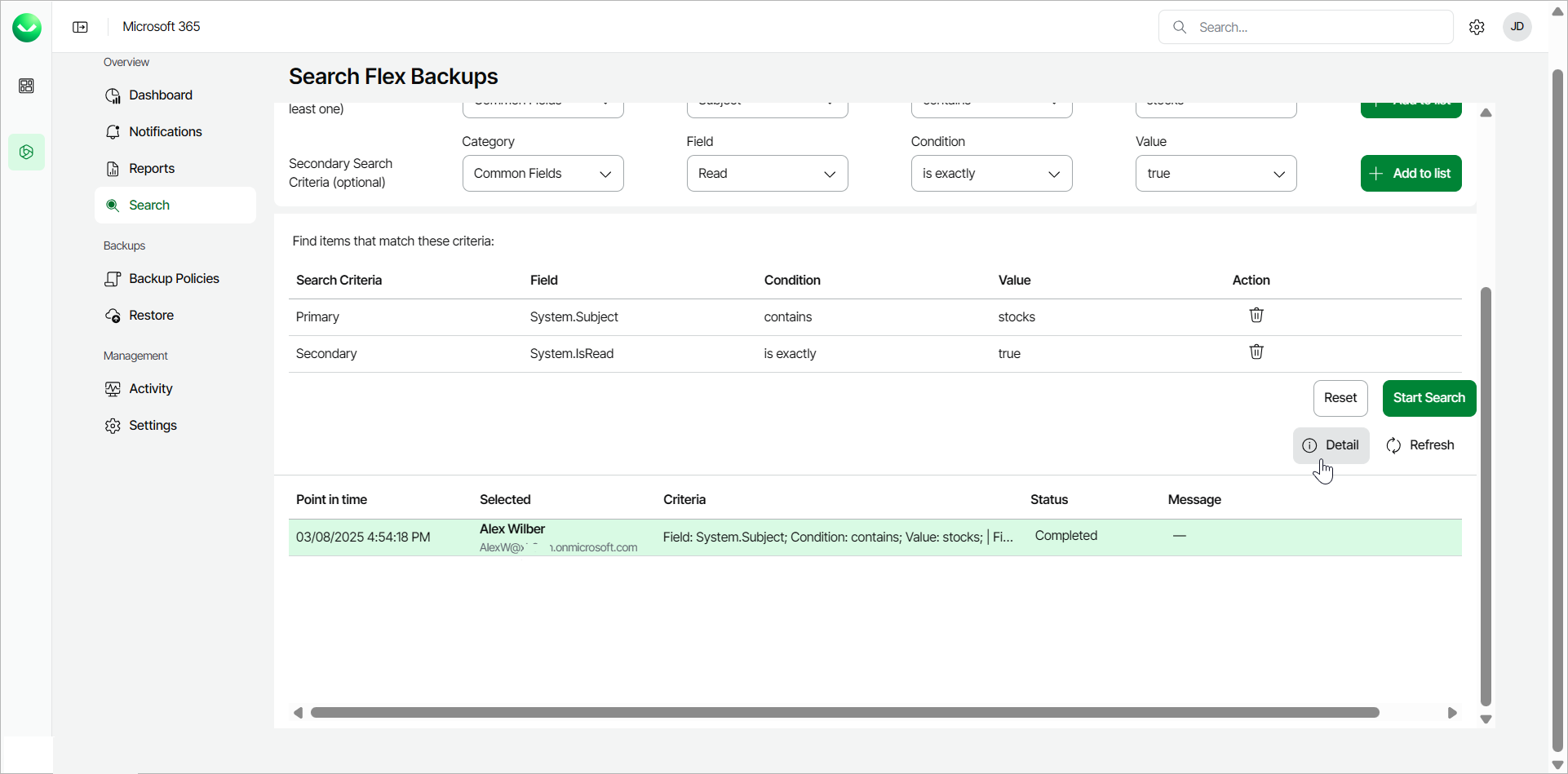
Task: Click the horizontal scrollbar of results table
Action: coord(844,713)
